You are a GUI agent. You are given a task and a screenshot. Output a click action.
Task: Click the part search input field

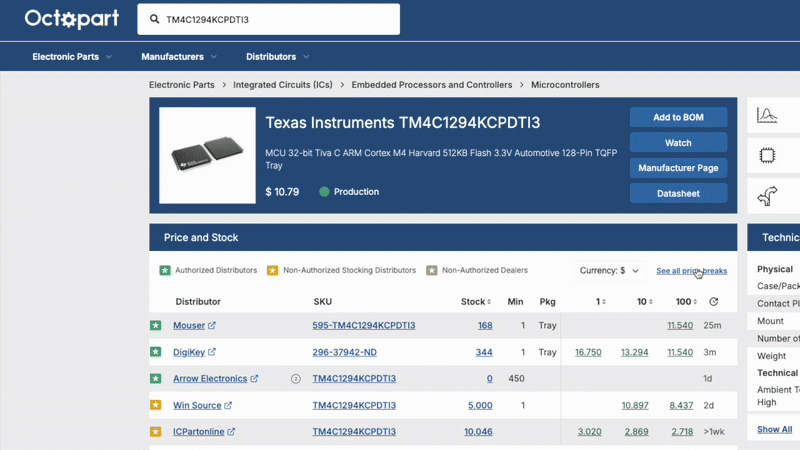[x=268, y=19]
